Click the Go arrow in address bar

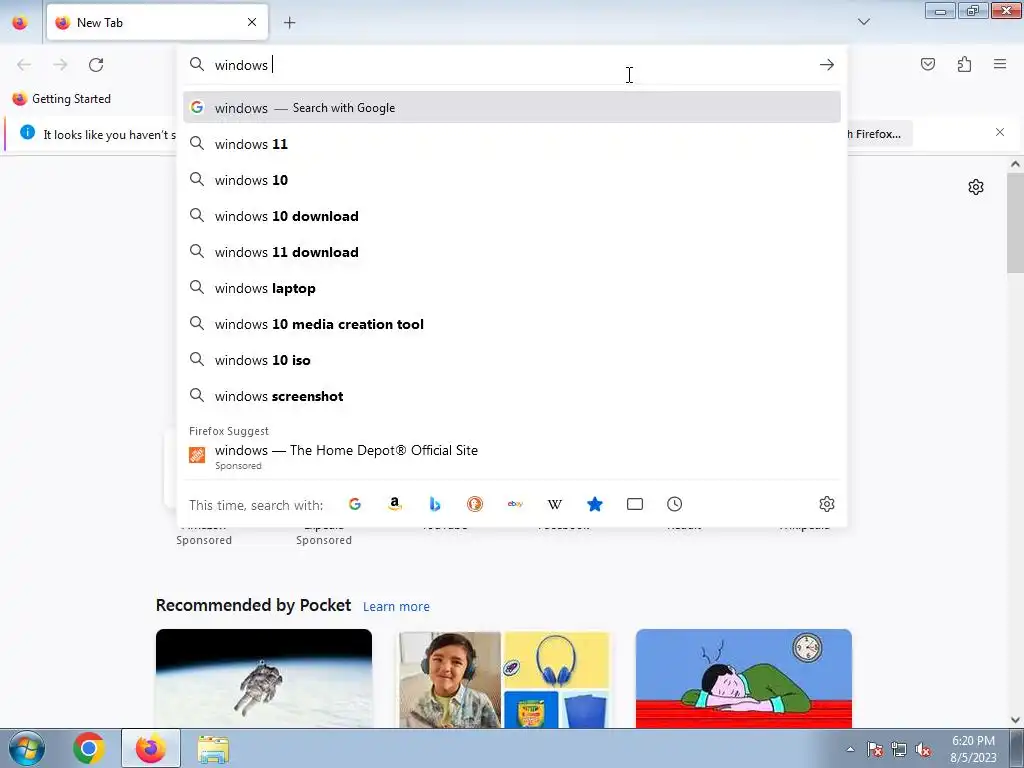(x=827, y=65)
